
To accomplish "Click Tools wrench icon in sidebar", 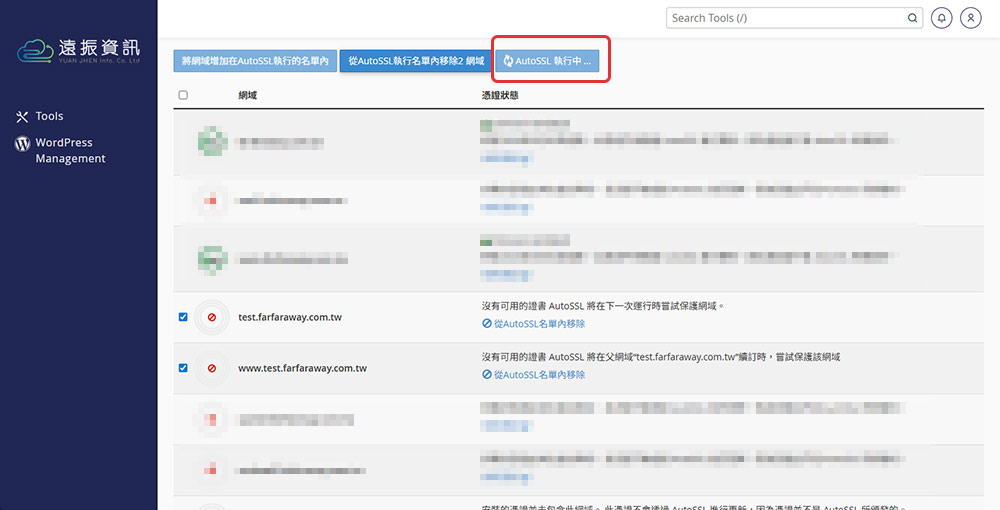I will click(22, 117).
